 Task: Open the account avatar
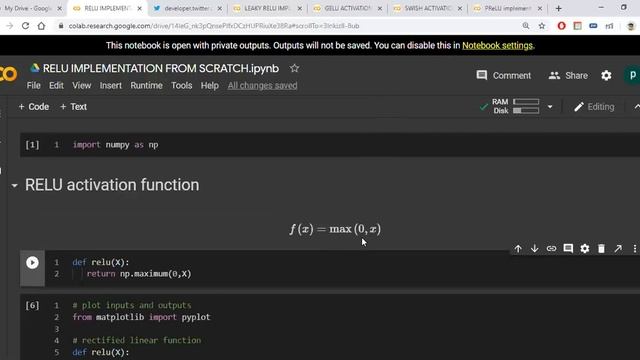tap(632, 76)
